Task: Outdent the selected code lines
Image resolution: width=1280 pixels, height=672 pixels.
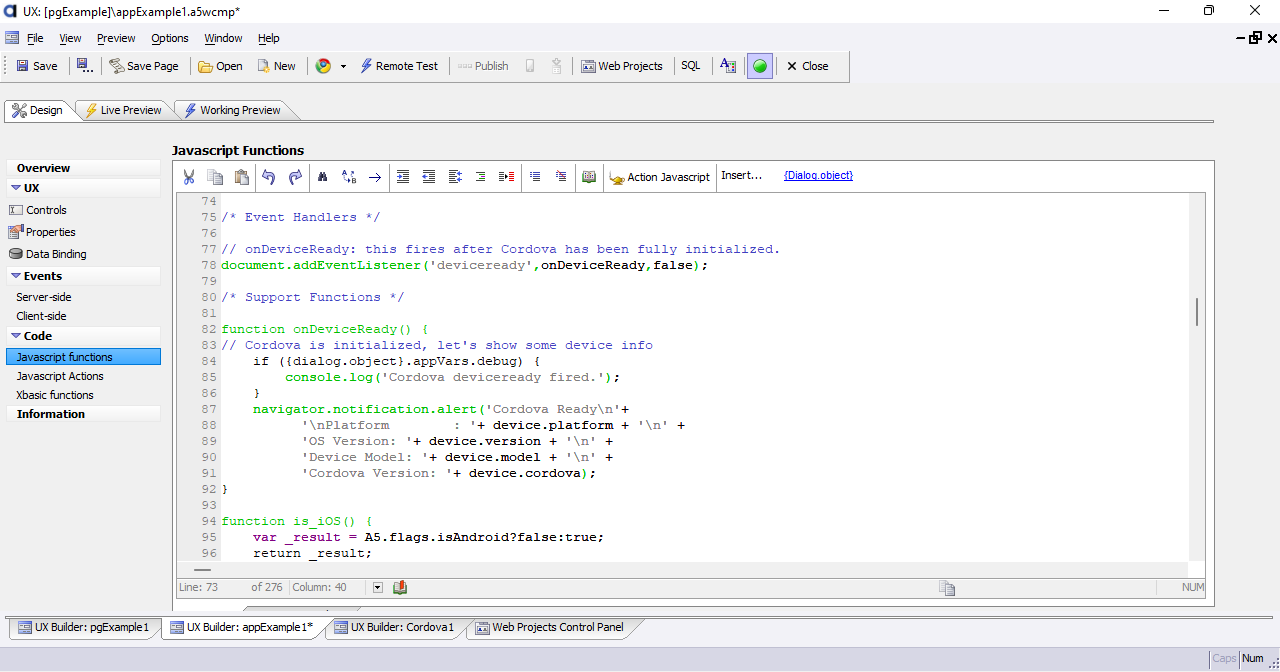Action: coord(429,177)
